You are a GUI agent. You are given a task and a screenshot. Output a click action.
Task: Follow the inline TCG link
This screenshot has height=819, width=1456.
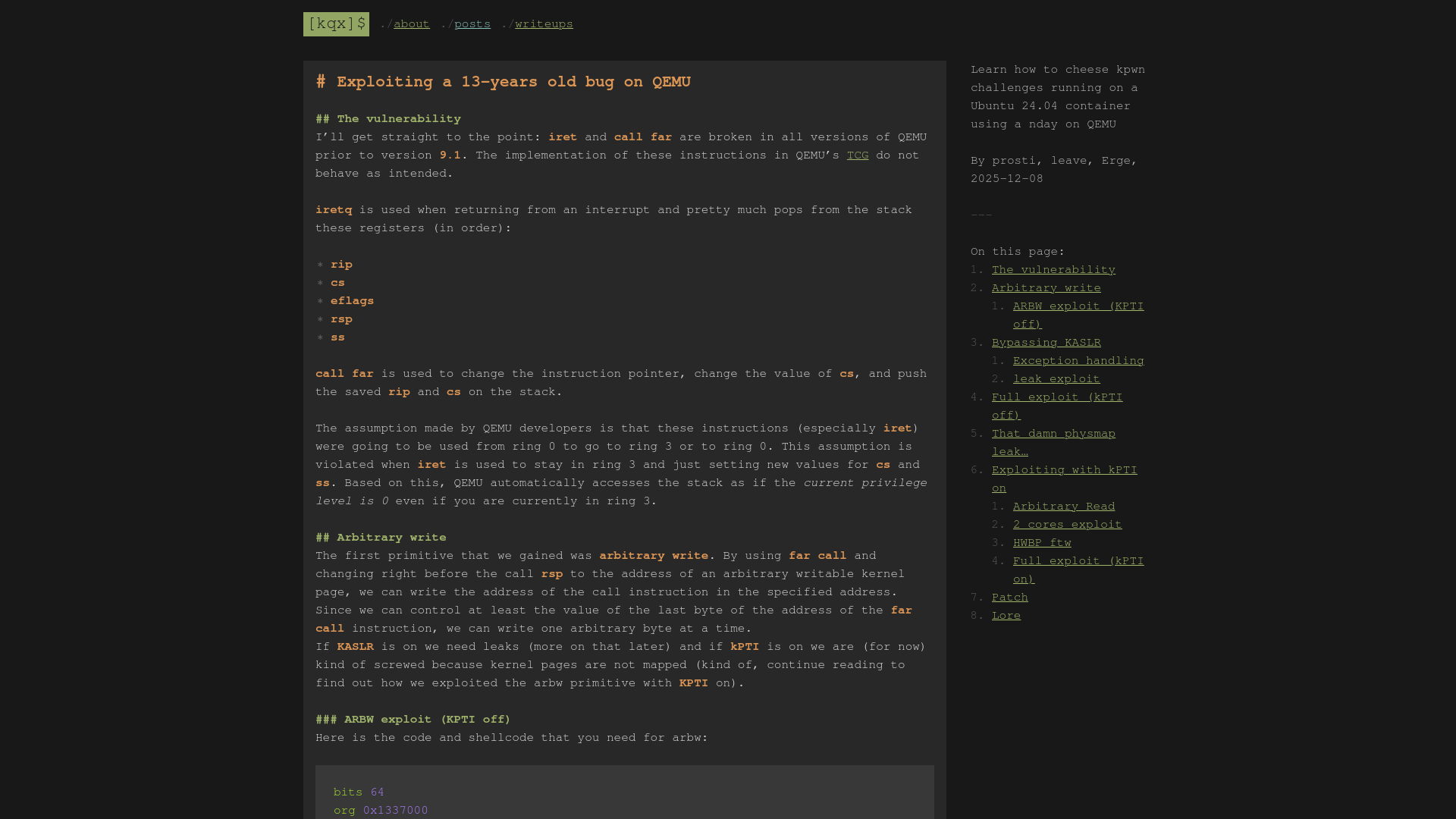coord(857,155)
